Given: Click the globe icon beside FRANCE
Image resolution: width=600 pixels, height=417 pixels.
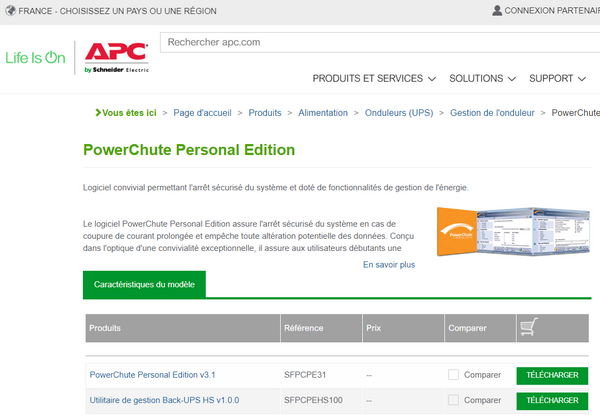Looking at the screenshot, I should [11, 11].
